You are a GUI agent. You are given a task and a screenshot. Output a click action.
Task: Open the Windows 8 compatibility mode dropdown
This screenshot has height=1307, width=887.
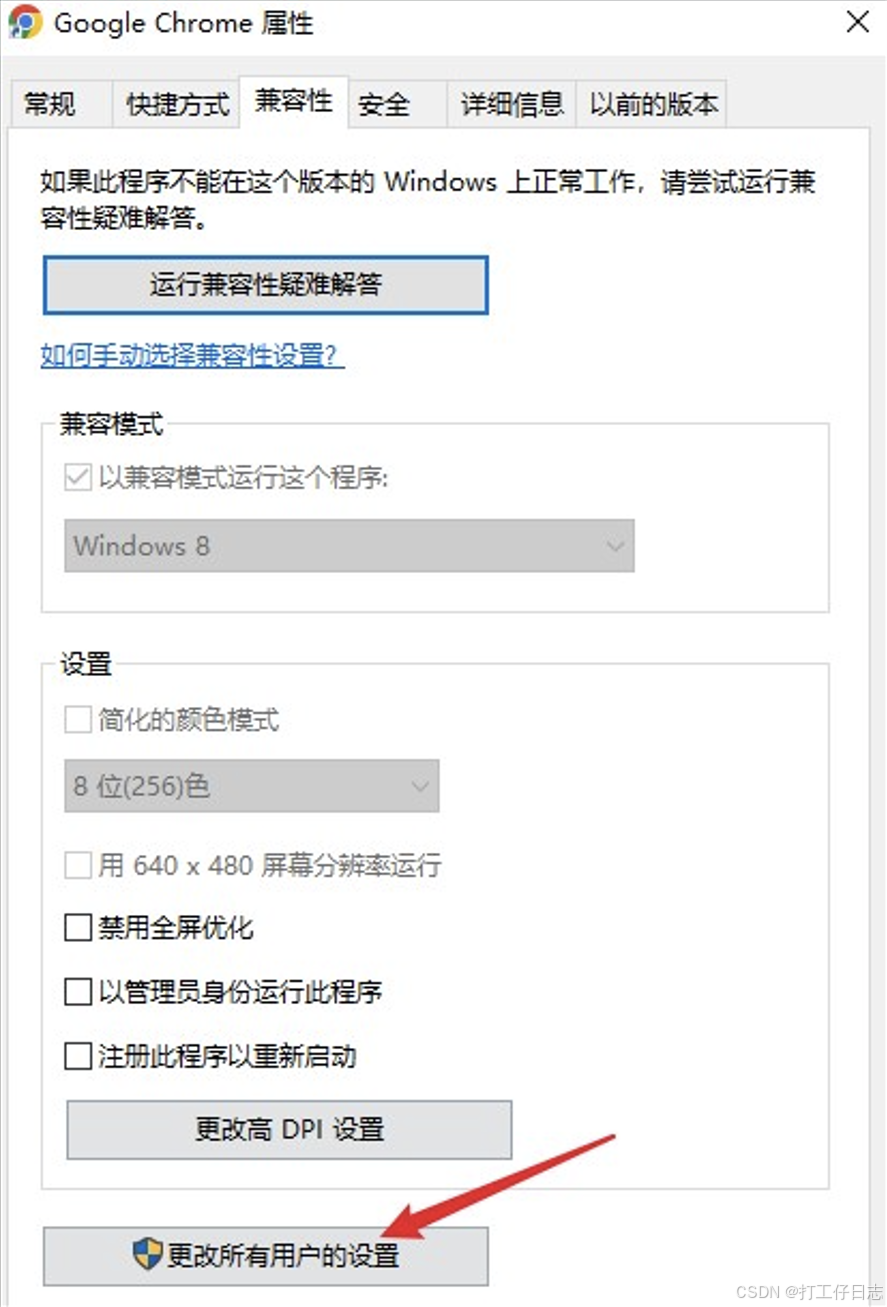pos(614,546)
